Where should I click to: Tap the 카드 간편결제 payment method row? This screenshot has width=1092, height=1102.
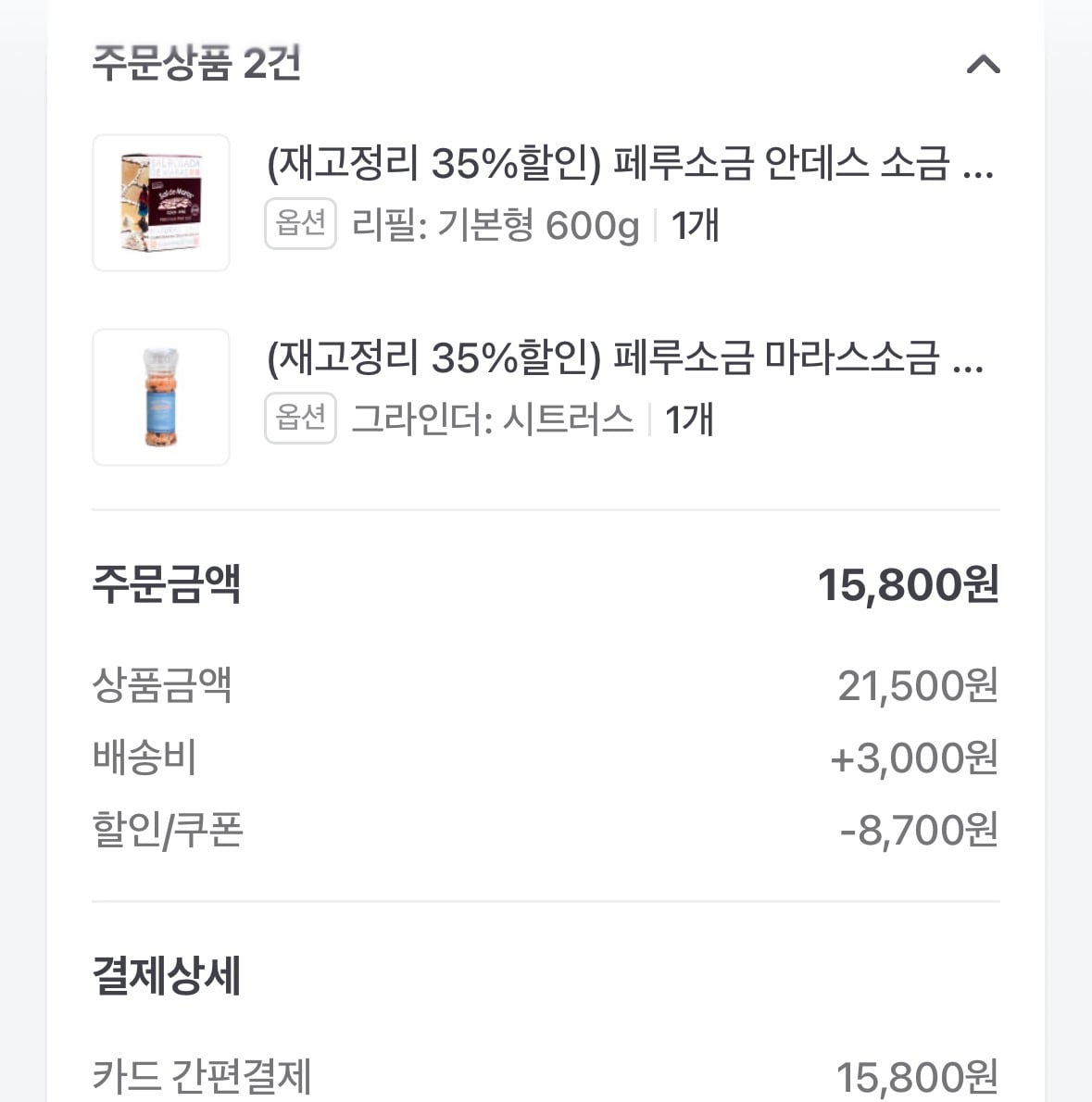[546, 1076]
